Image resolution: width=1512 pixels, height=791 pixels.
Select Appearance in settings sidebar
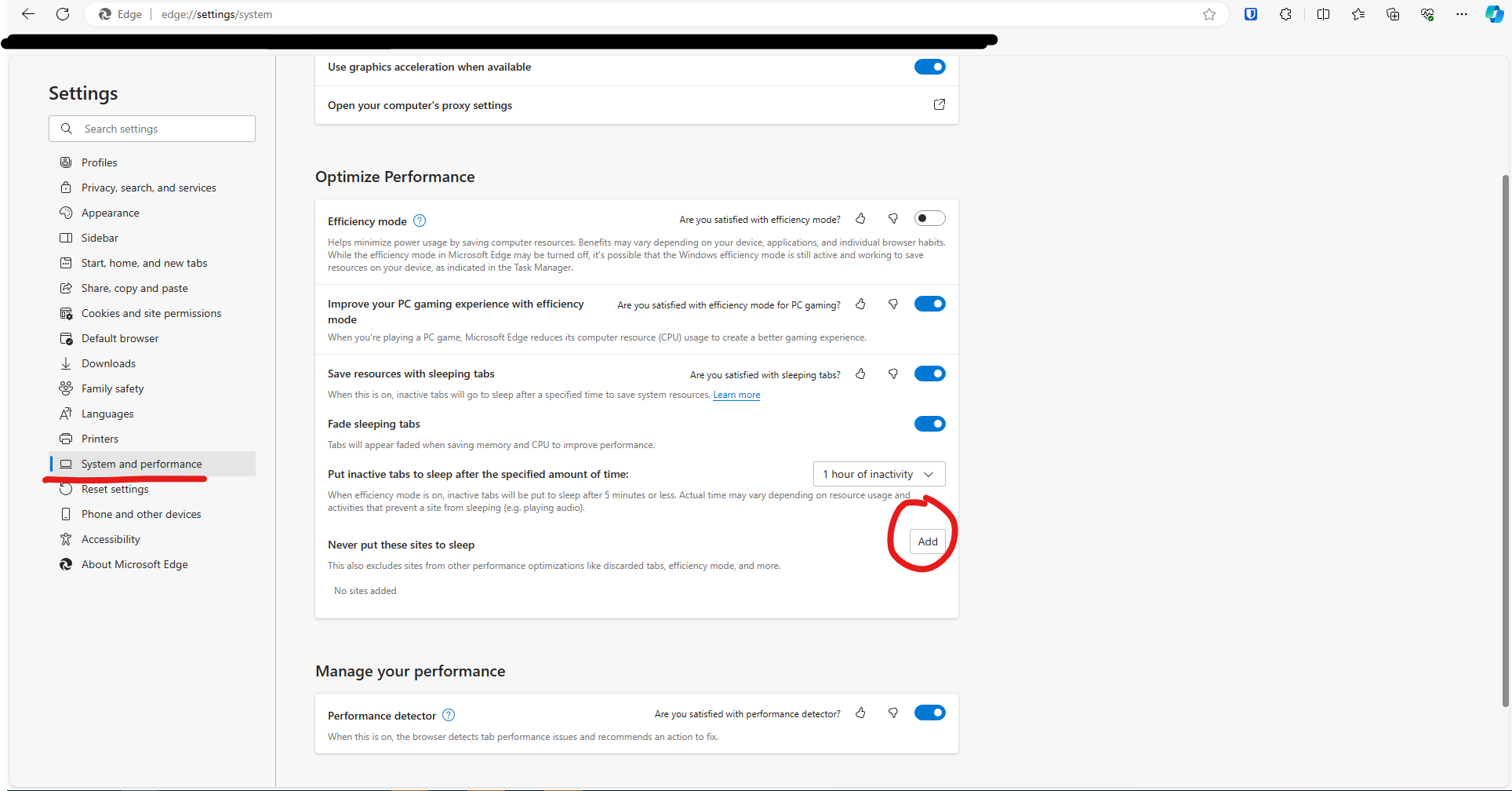[110, 213]
